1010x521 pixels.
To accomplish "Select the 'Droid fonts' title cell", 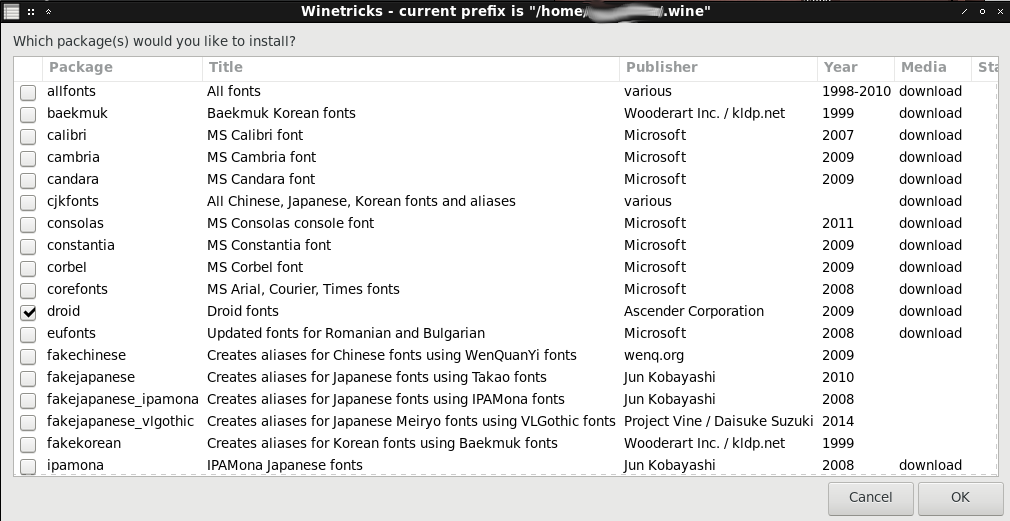I will 243,311.
